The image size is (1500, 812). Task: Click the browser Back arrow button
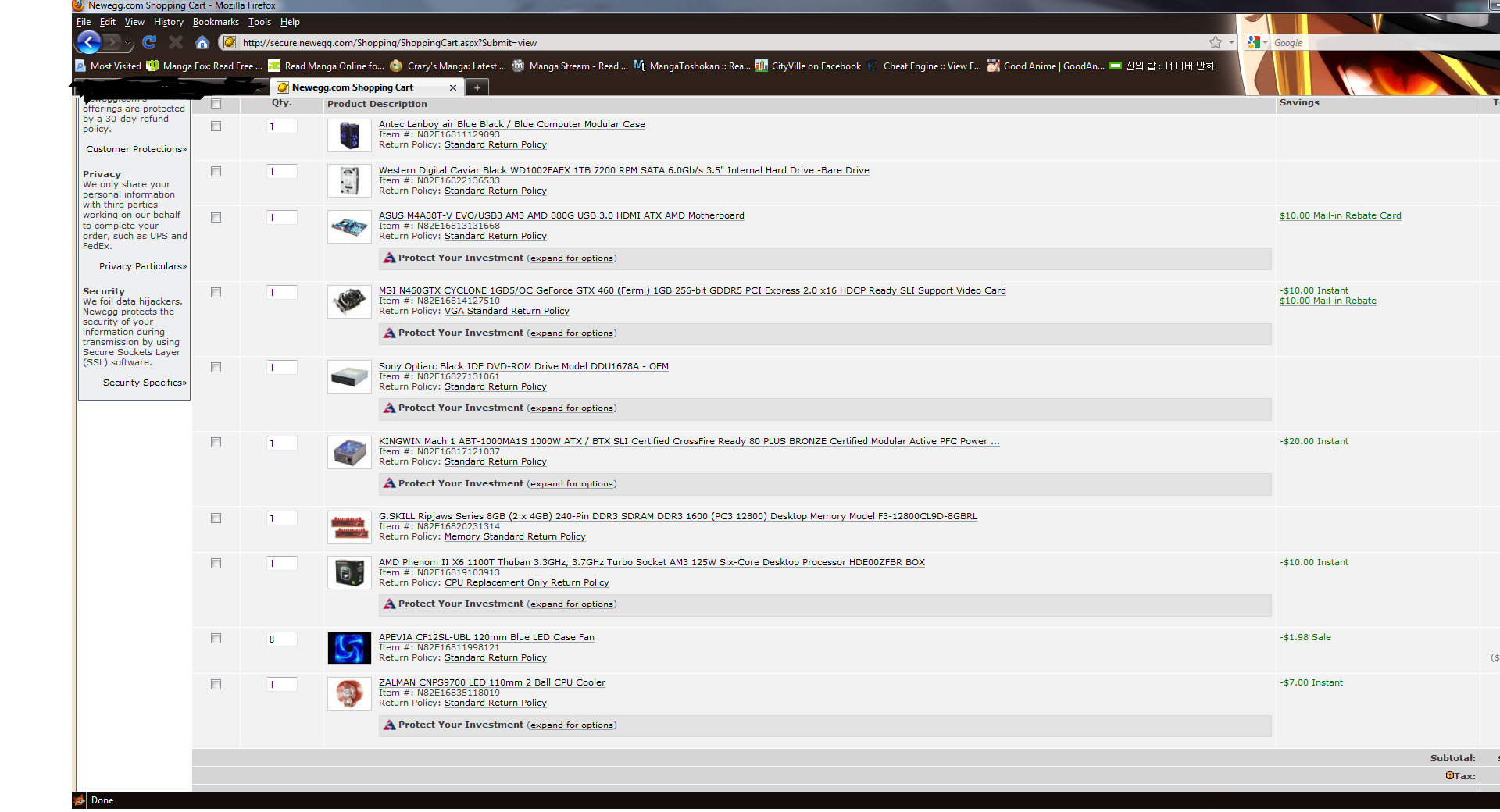[x=89, y=42]
